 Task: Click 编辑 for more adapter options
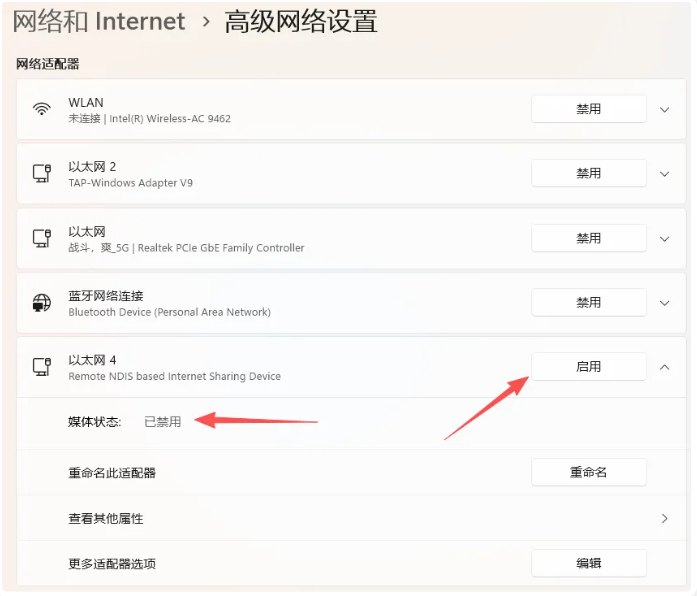589,563
